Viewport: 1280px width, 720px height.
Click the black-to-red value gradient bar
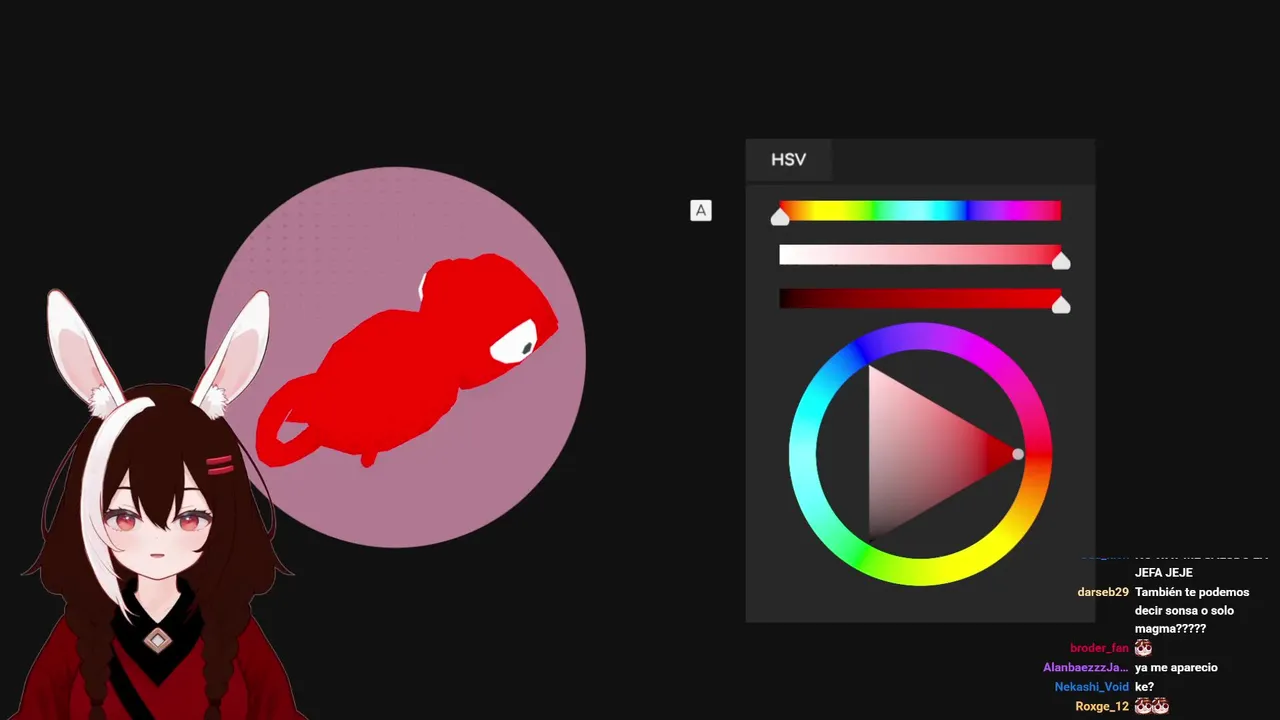tap(920, 298)
